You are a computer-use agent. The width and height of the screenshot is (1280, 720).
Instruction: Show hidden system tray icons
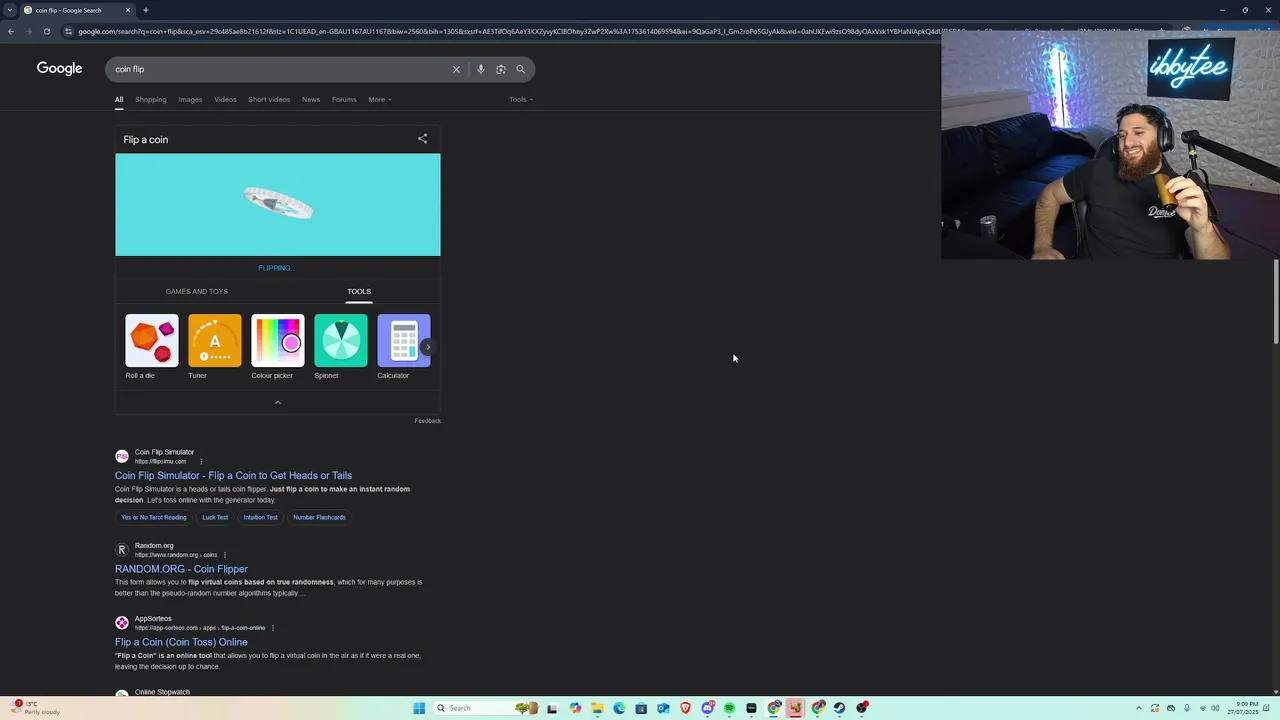(1138, 708)
